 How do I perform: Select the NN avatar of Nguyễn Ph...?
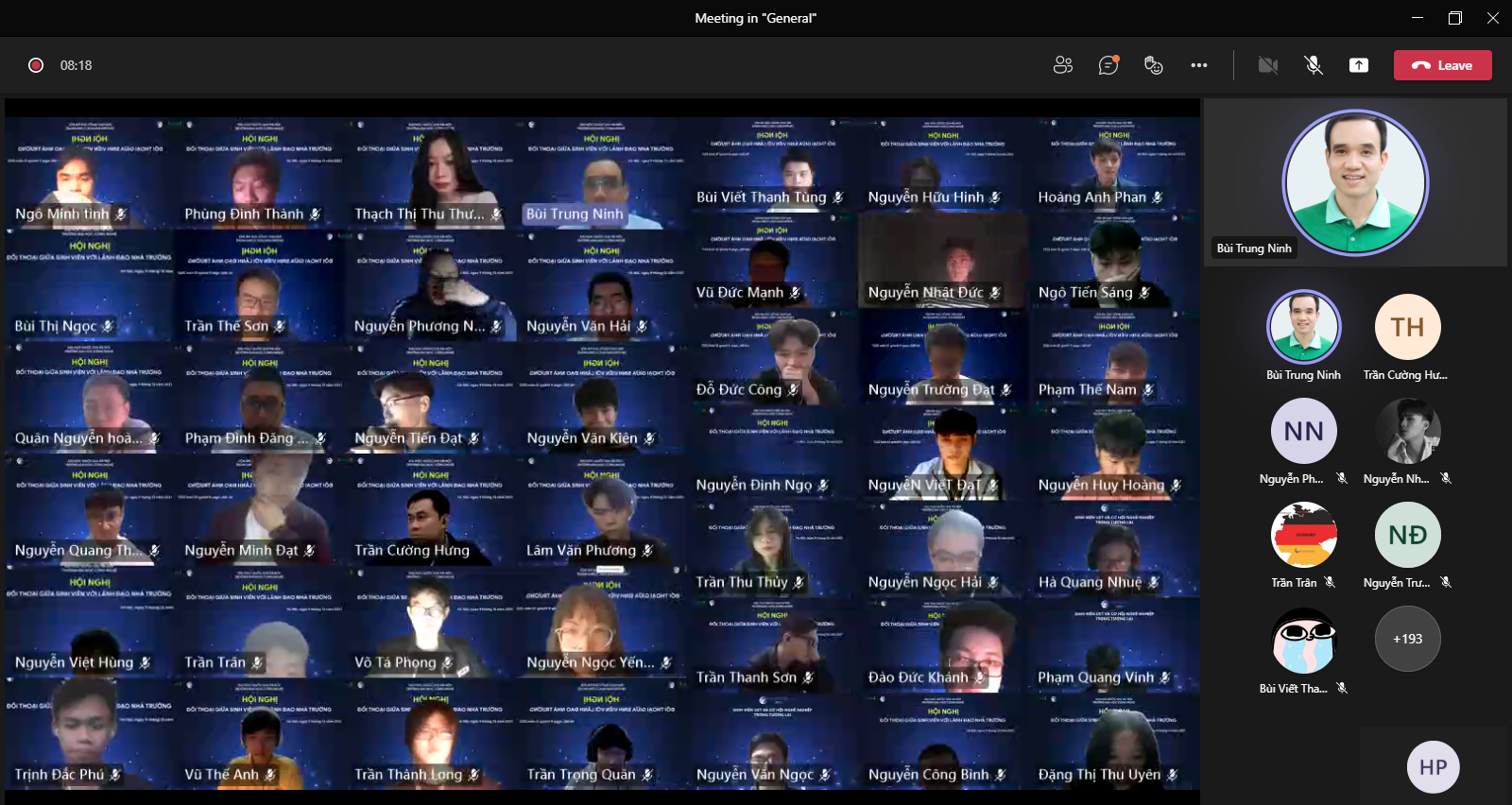click(1303, 431)
